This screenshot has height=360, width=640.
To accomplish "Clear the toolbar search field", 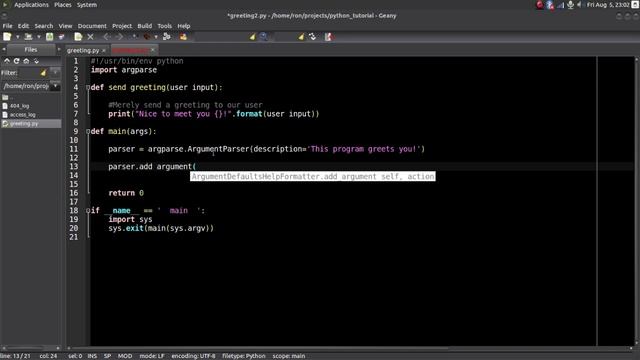I will pos(252,37).
